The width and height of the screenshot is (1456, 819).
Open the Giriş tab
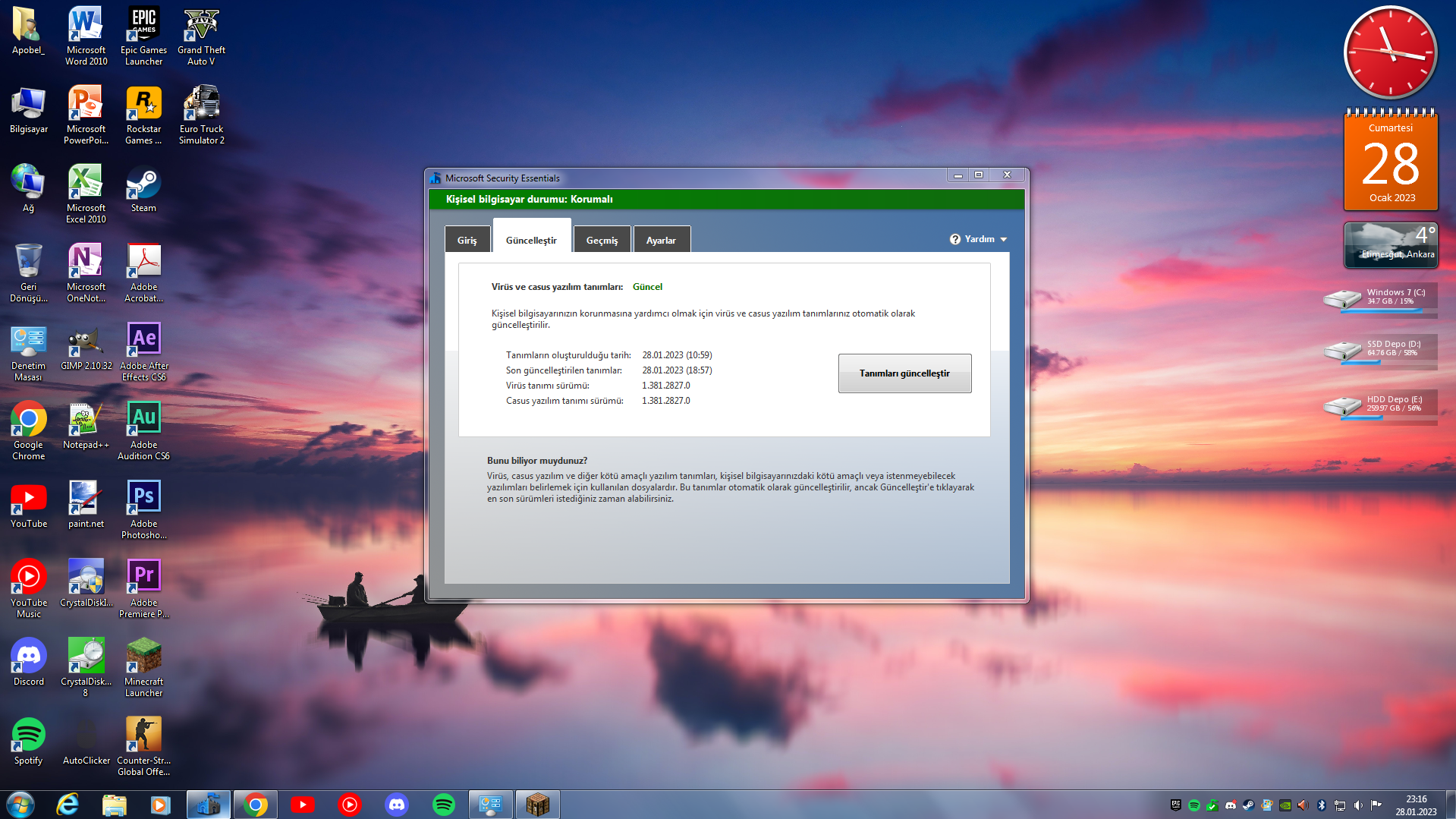point(467,240)
